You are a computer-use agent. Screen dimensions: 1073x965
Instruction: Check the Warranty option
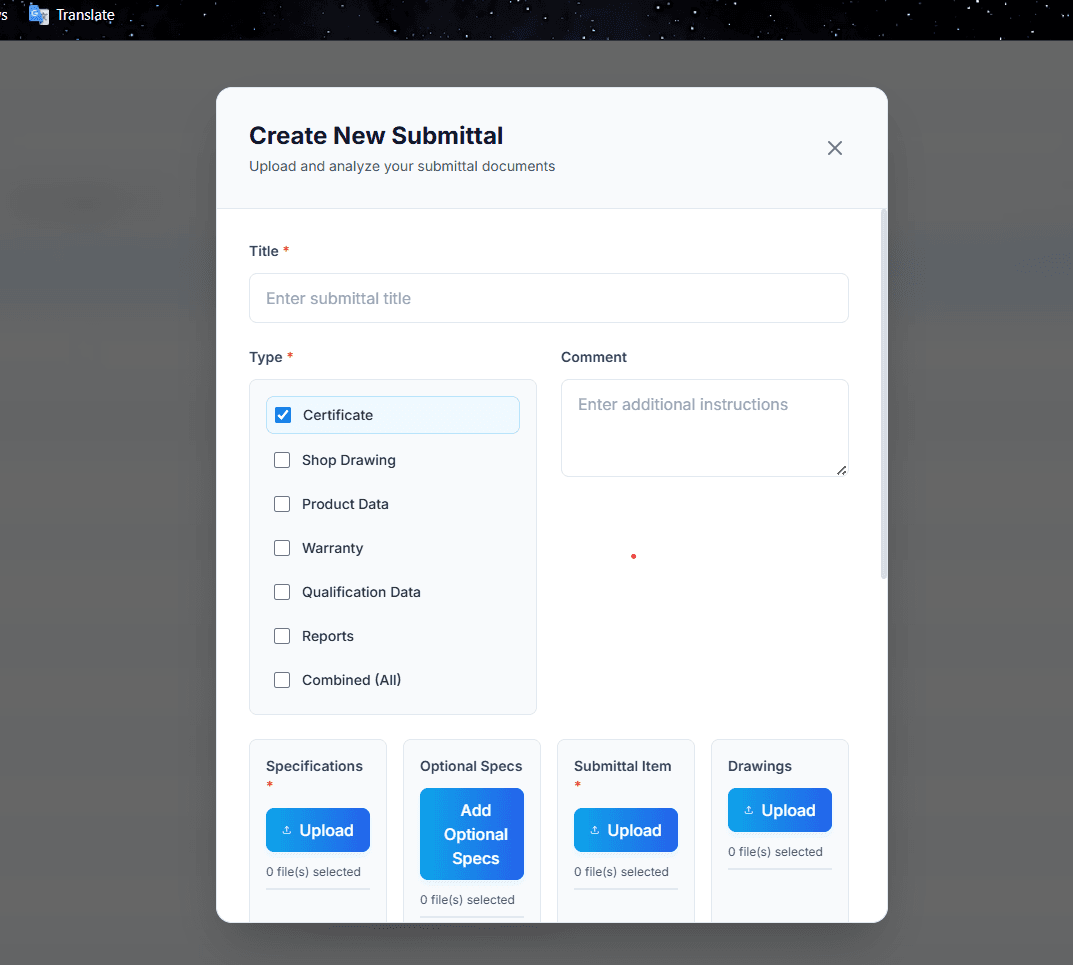point(282,548)
